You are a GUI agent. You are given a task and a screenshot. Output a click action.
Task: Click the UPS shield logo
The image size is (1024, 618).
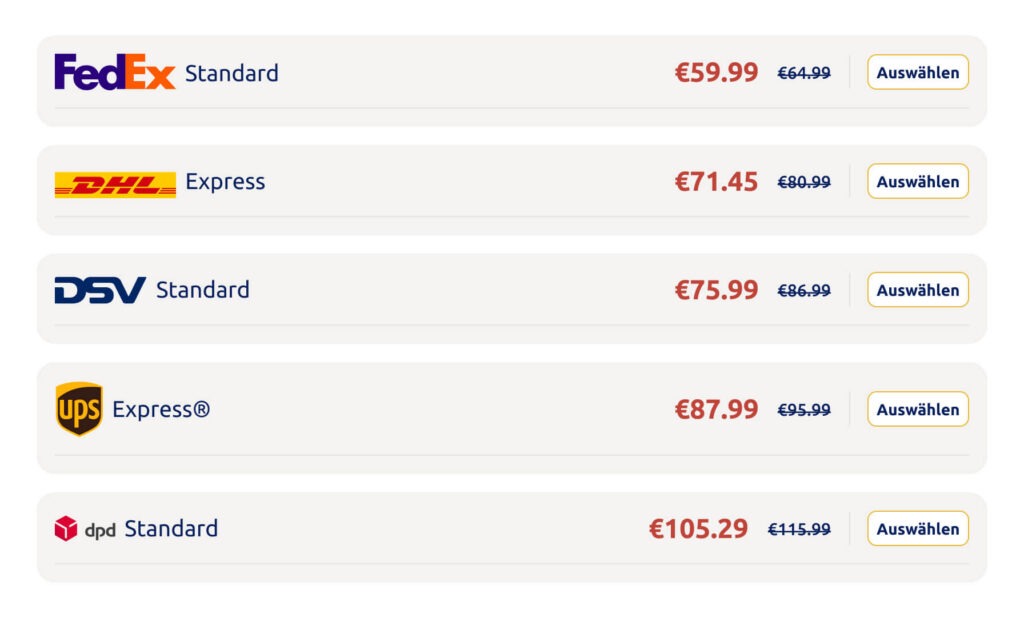coord(79,409)
